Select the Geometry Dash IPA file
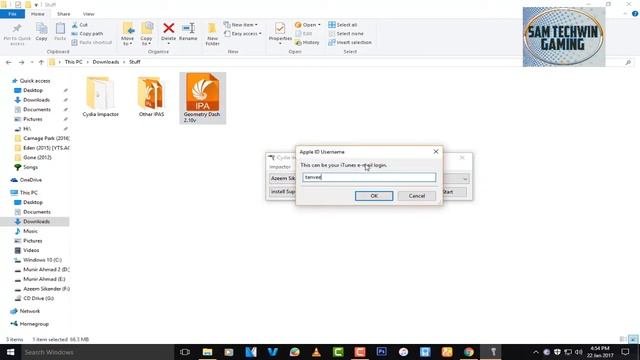The width and height of the screenshot is (640, 360). (202, 98)
